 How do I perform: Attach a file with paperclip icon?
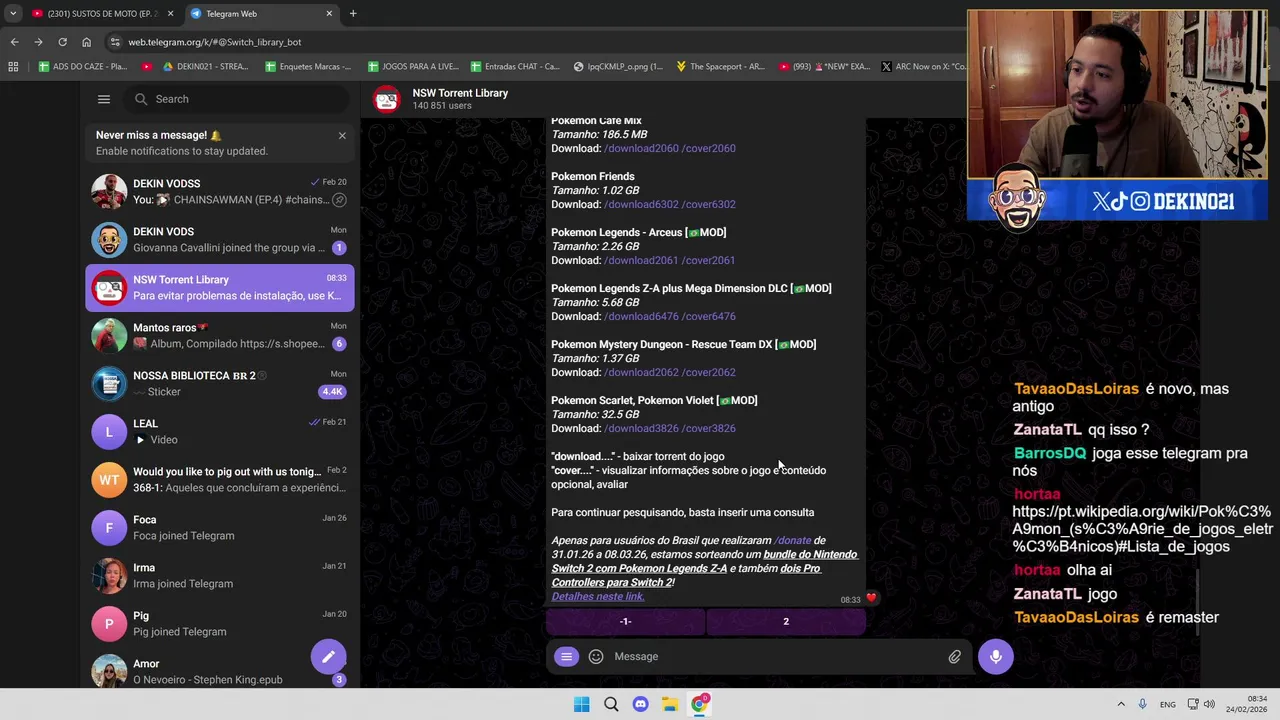955,656
